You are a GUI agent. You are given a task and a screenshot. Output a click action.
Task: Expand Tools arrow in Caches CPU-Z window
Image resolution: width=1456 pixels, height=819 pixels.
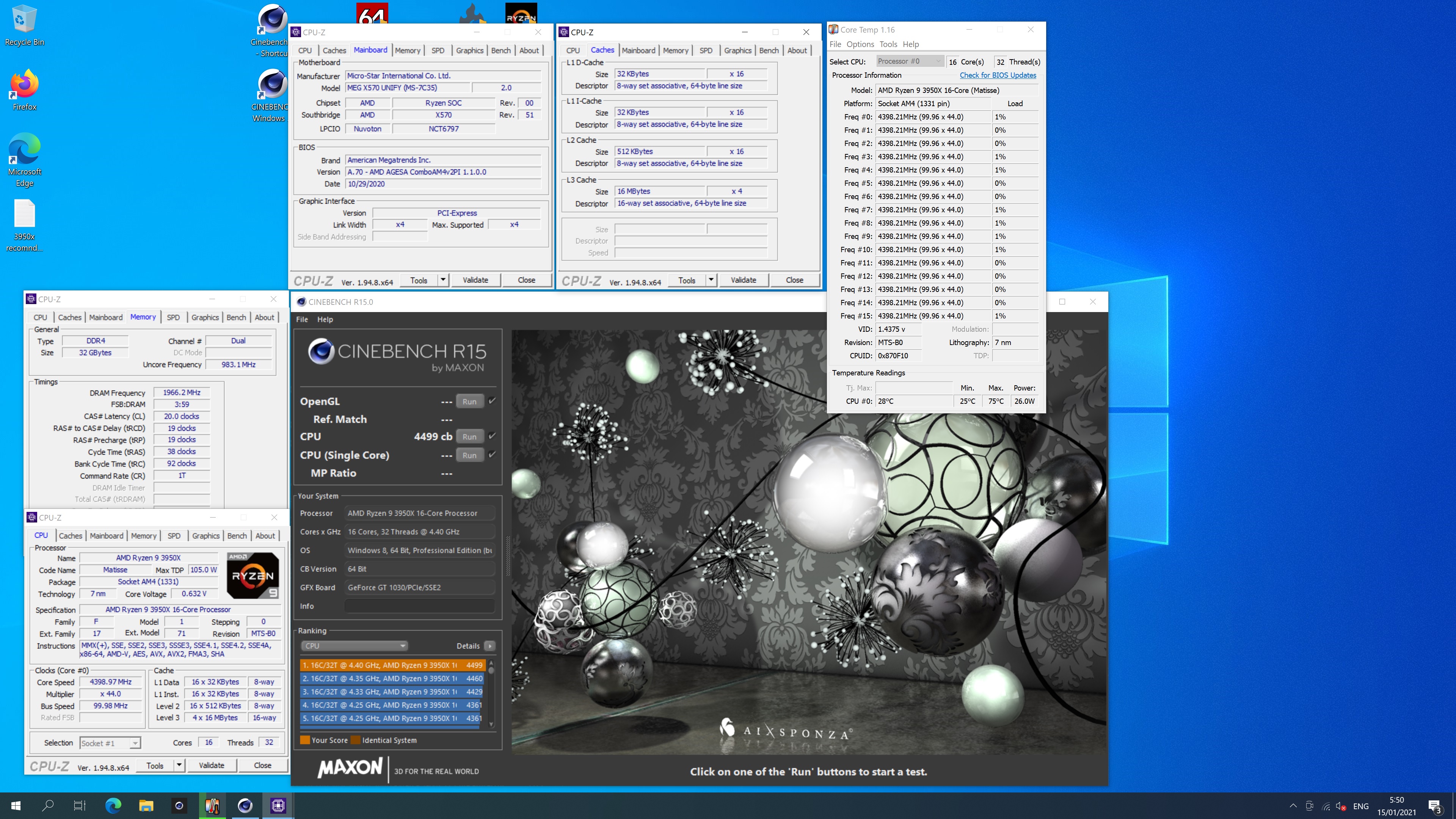point(711,280)
